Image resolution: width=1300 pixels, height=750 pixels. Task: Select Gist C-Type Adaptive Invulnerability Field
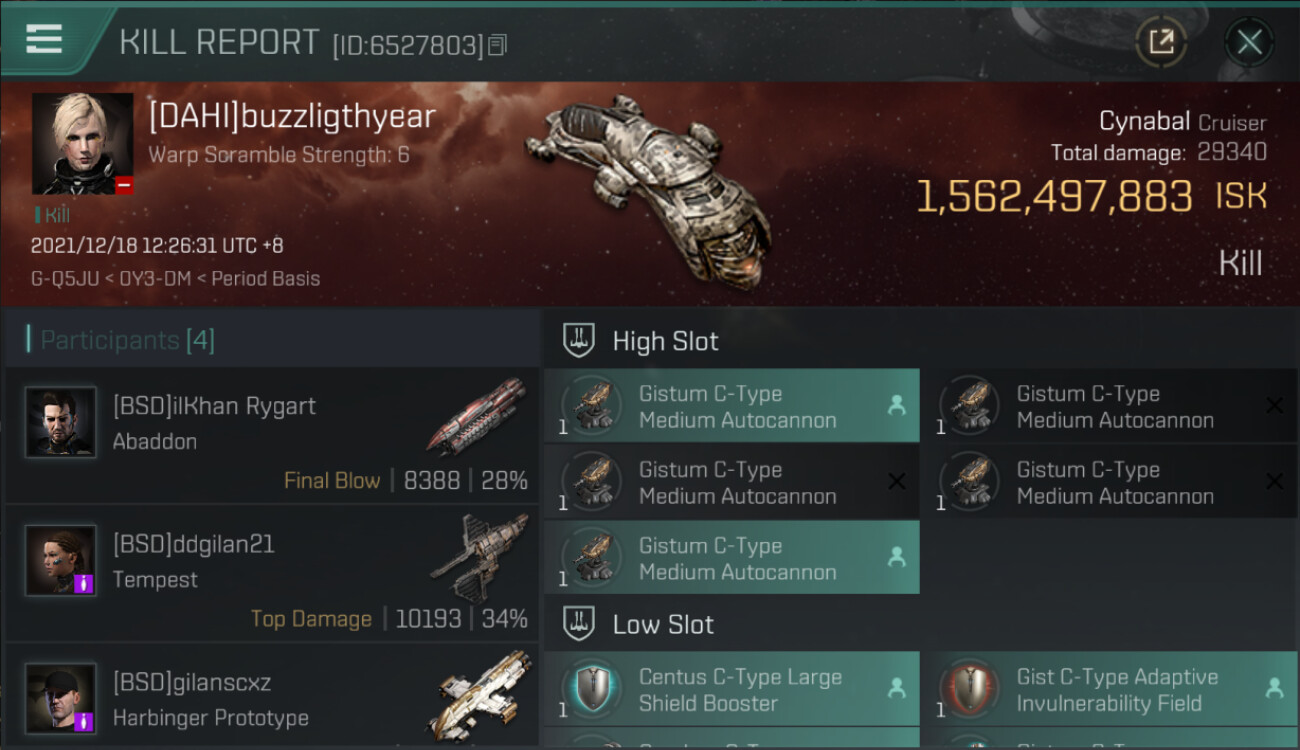pyautogui.click(x=1109, y=690)
